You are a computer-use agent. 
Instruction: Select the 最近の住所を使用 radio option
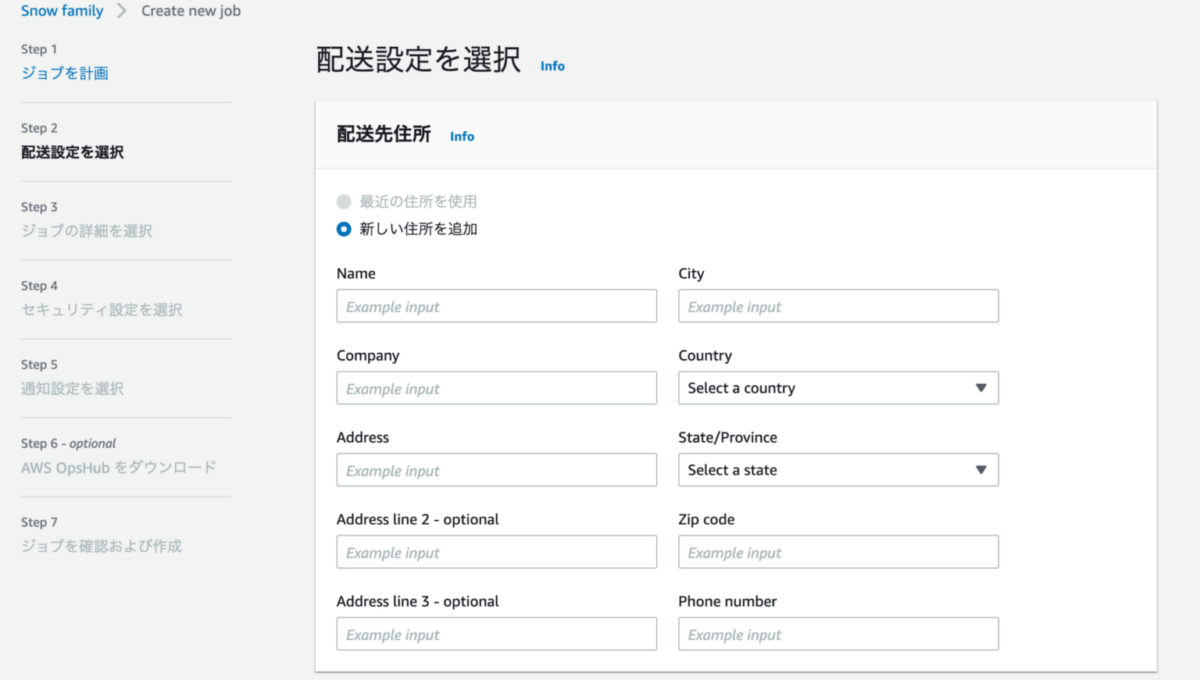pyautogui.click(x=344, y=201)
